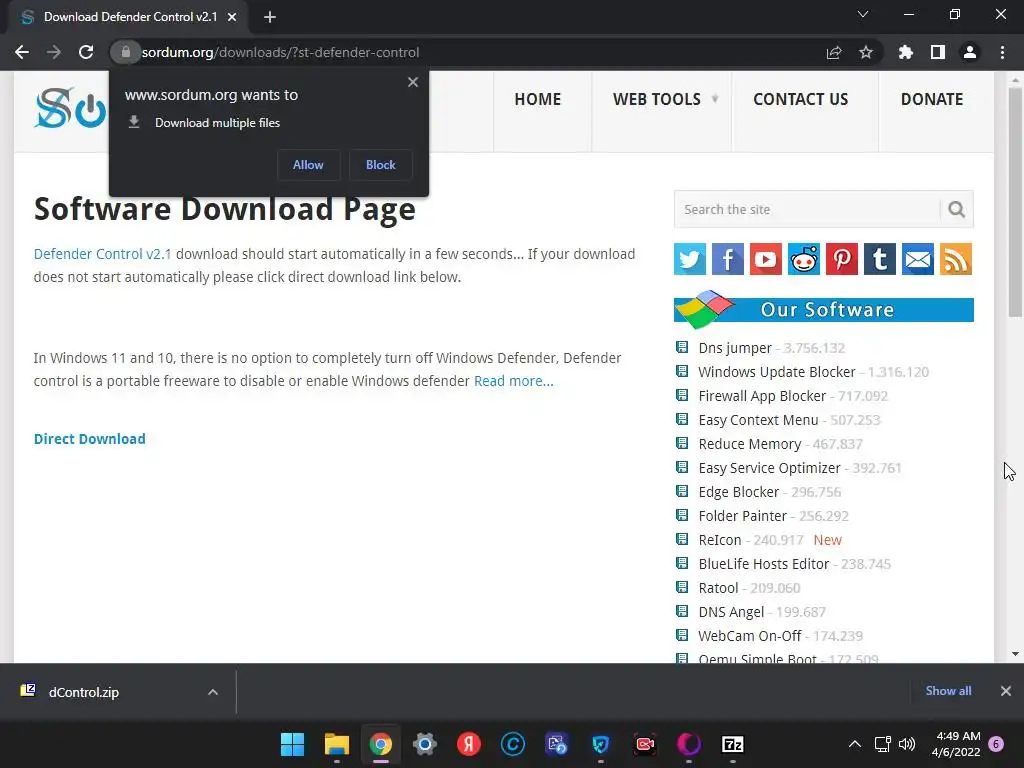Open Windows Update Blocker link

[x=776, y=372]
